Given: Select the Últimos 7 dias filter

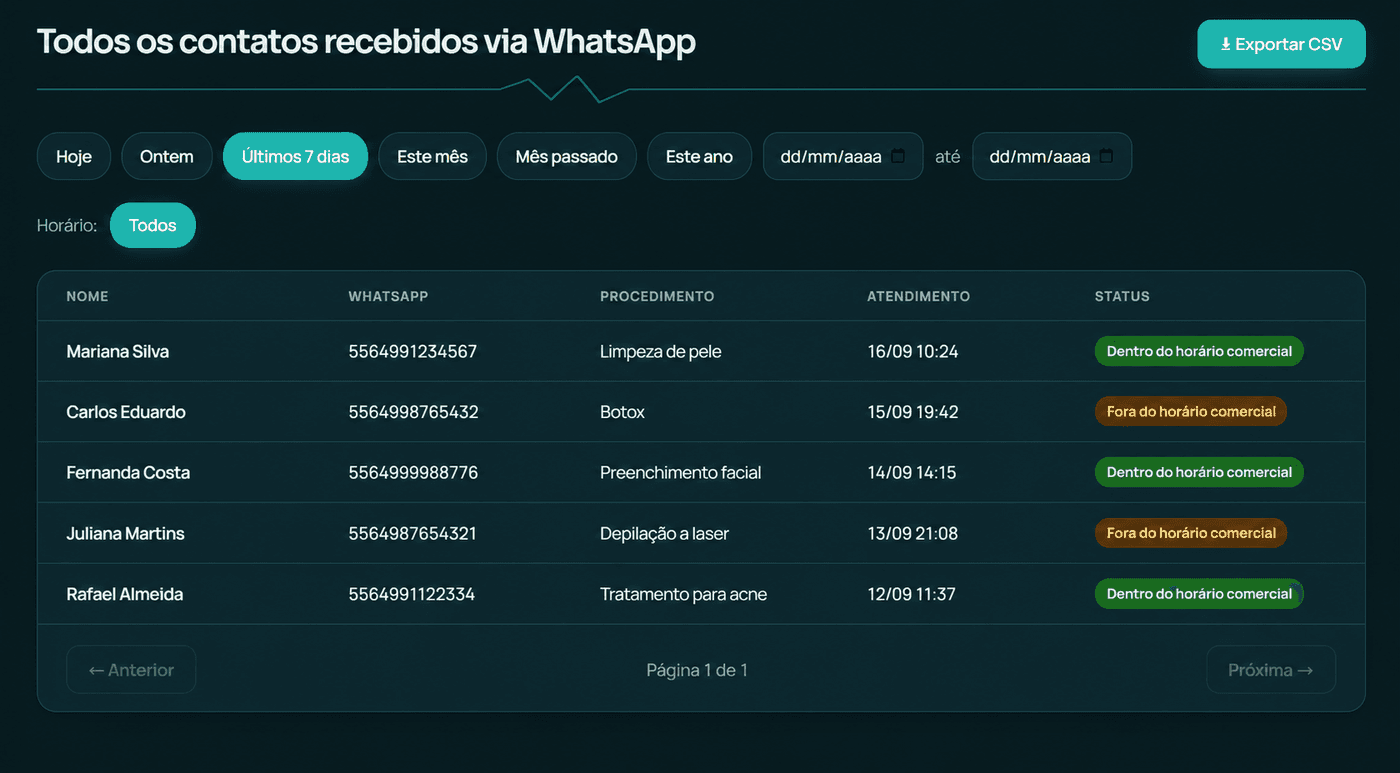Looking at the screenshot, I should (296, 156).
